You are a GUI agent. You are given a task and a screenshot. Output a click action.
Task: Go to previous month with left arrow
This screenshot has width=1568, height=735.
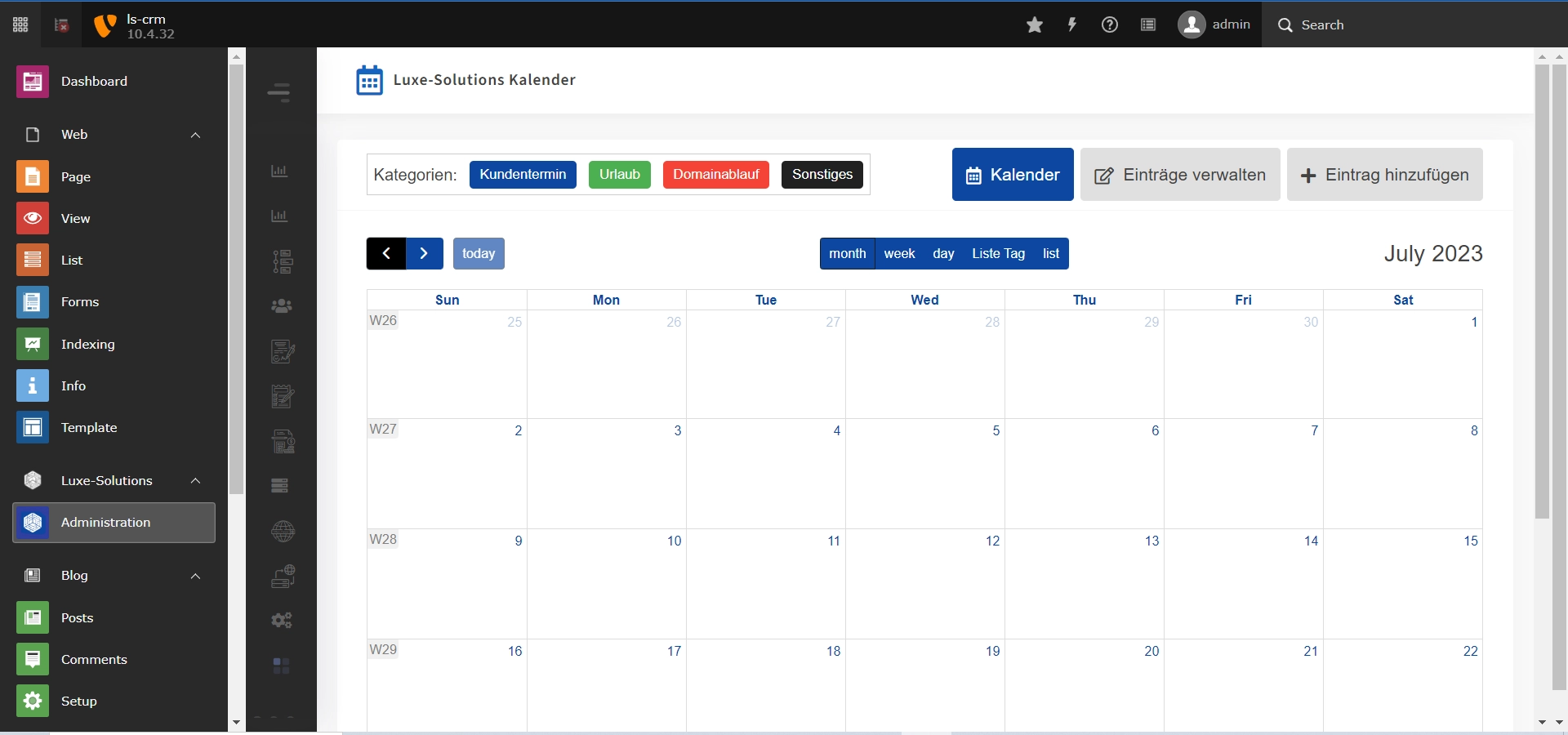coord(386,253)
